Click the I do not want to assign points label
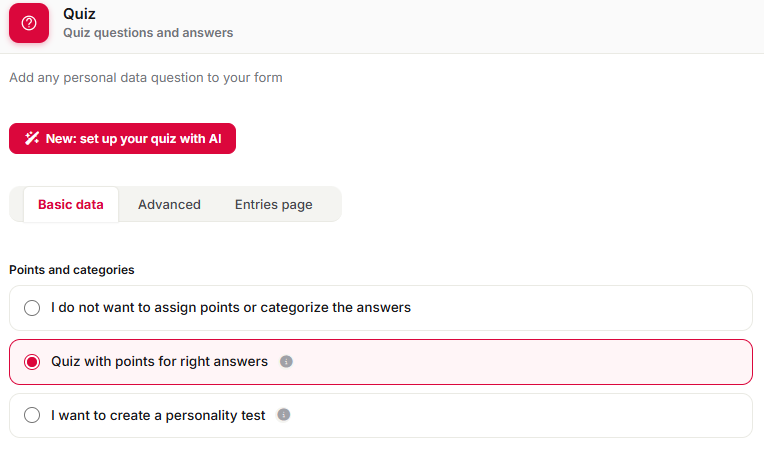Viewport: 764px width, 458px height. [231, 307]
